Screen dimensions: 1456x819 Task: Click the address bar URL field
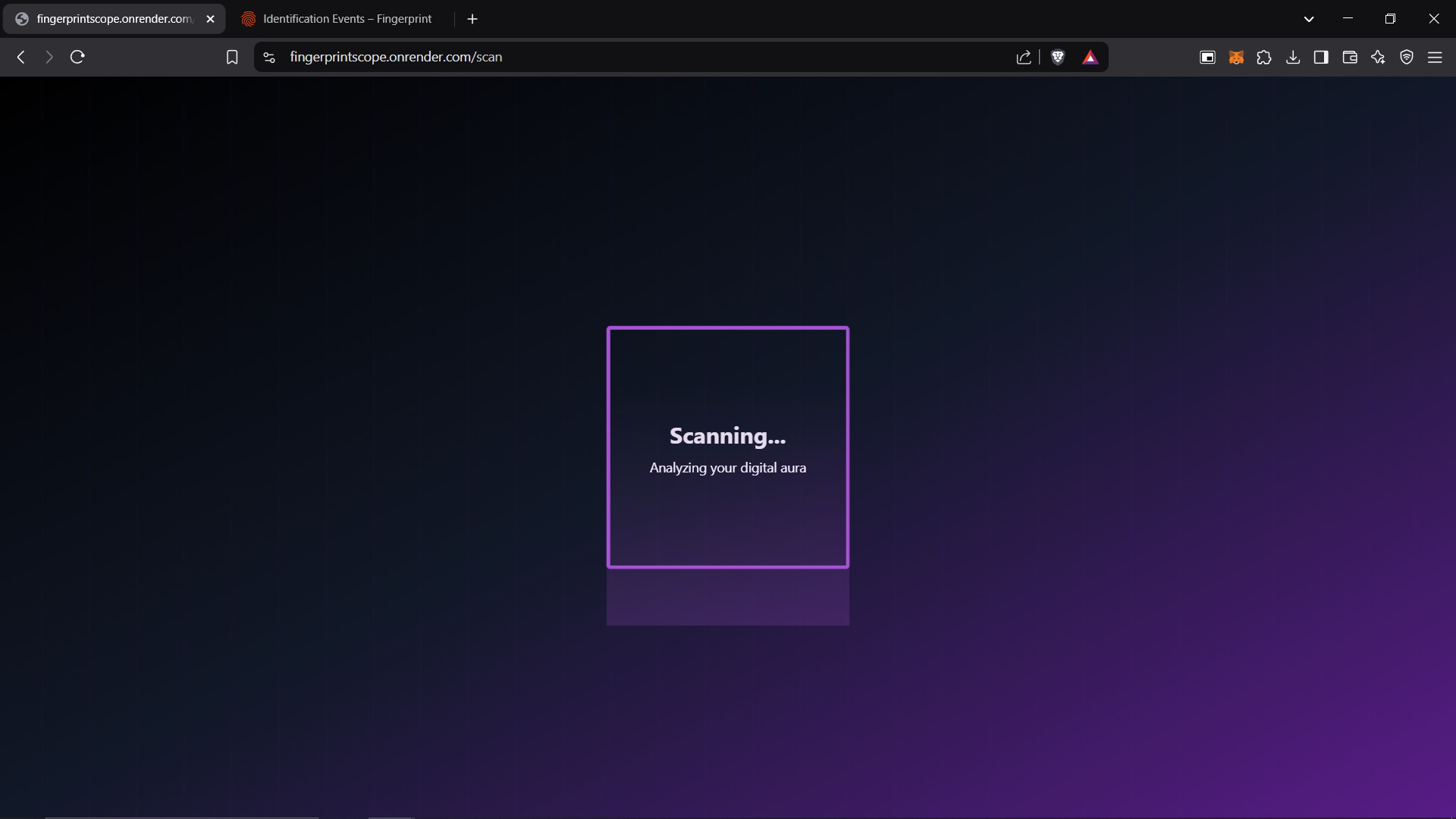click(x=607, y=58)
